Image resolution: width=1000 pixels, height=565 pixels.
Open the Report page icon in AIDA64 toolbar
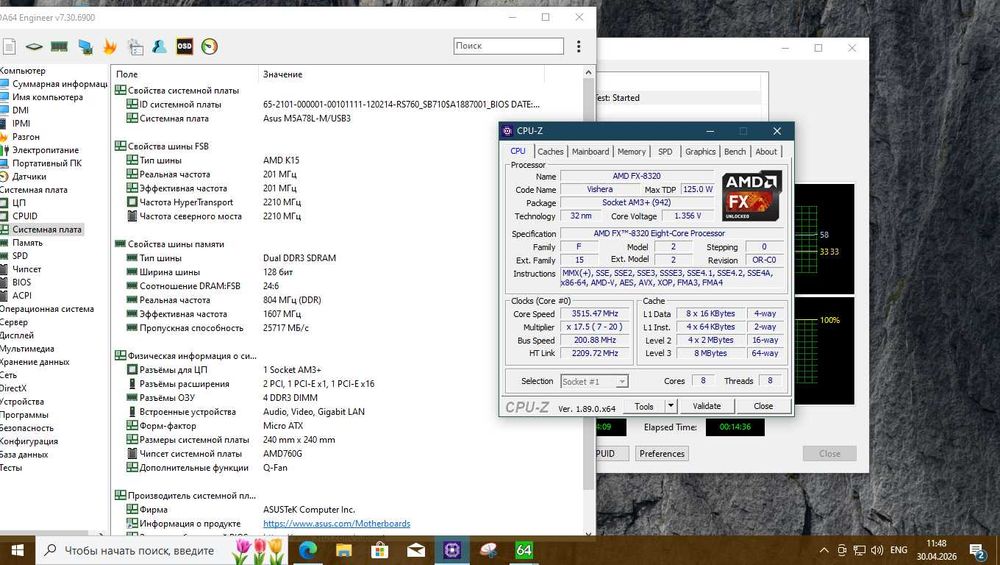tap(9, 47)
